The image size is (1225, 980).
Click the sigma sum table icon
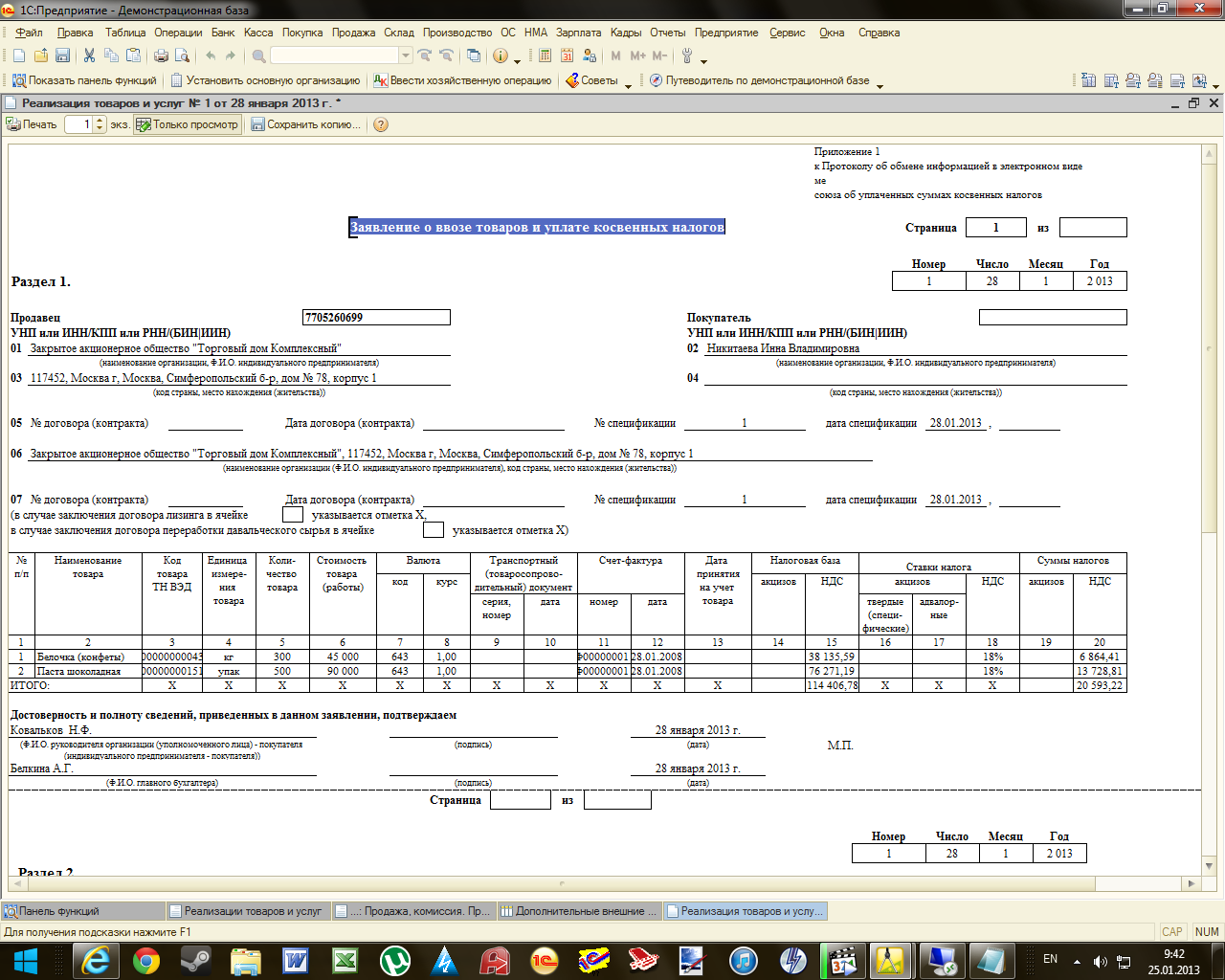coord(1088,80)
